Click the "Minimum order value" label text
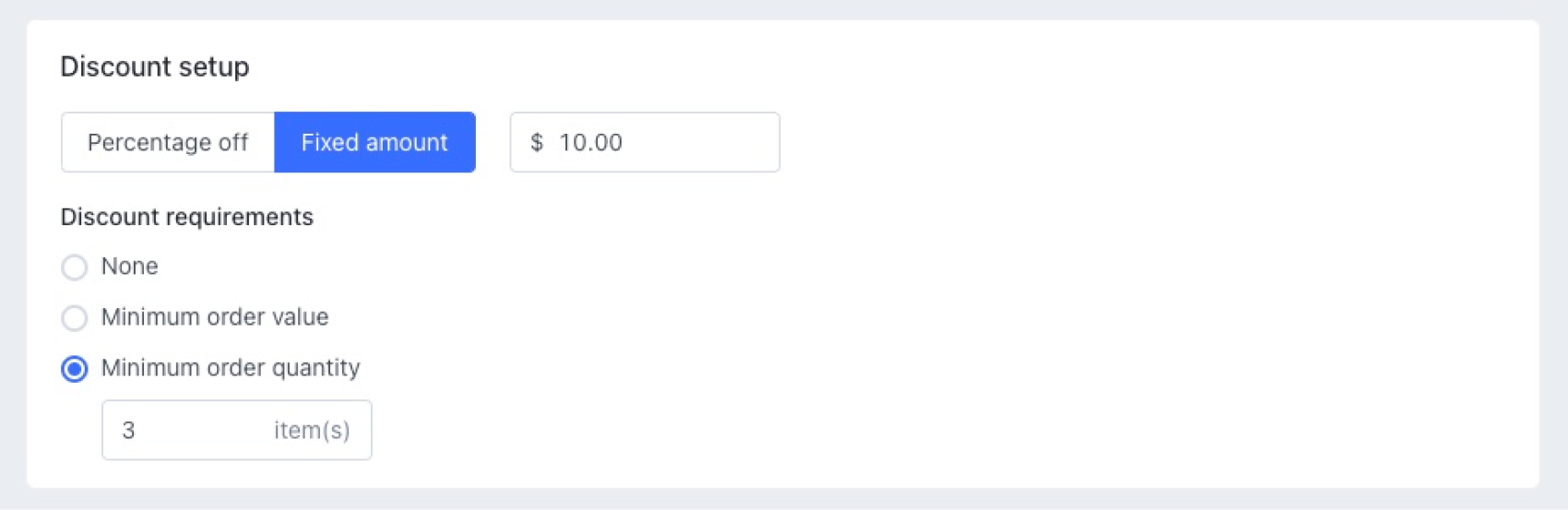The height and width of the screenshot is (510, 1568). 215,317
